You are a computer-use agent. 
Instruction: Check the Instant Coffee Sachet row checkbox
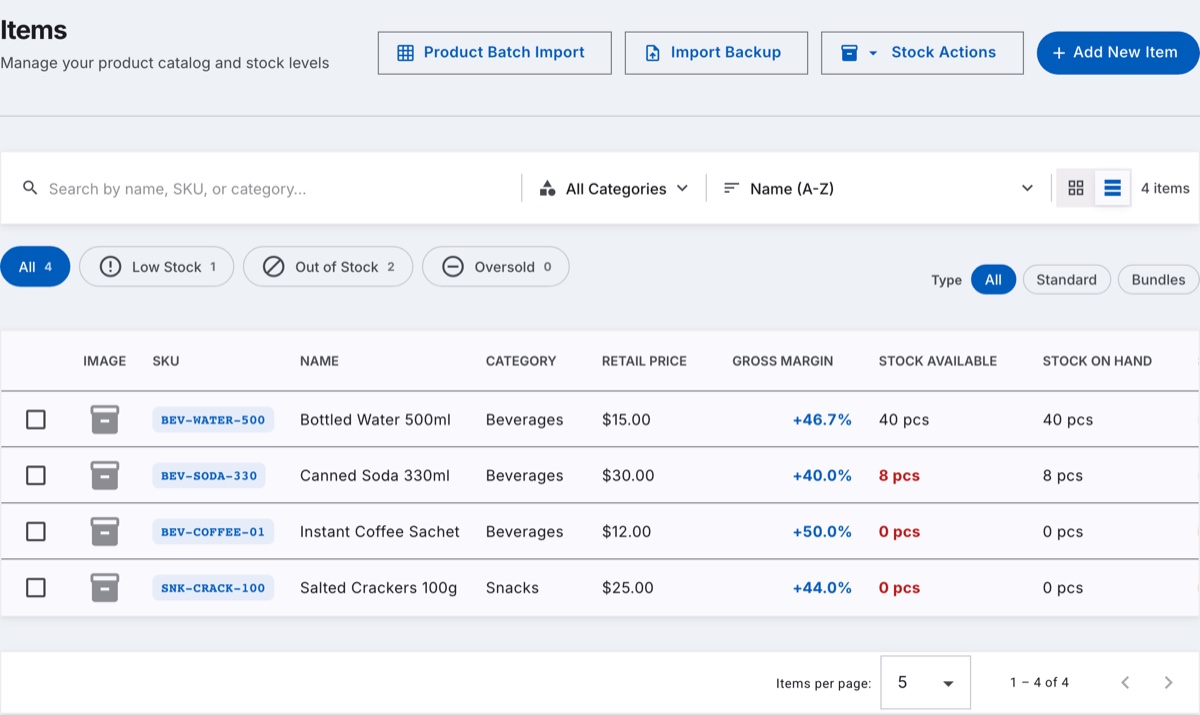click(36, 532)
